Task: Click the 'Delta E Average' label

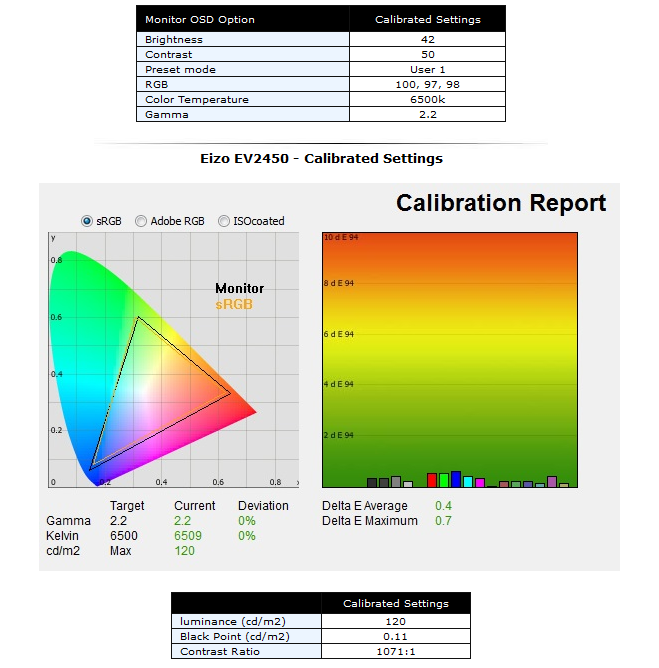Action: 365,506
